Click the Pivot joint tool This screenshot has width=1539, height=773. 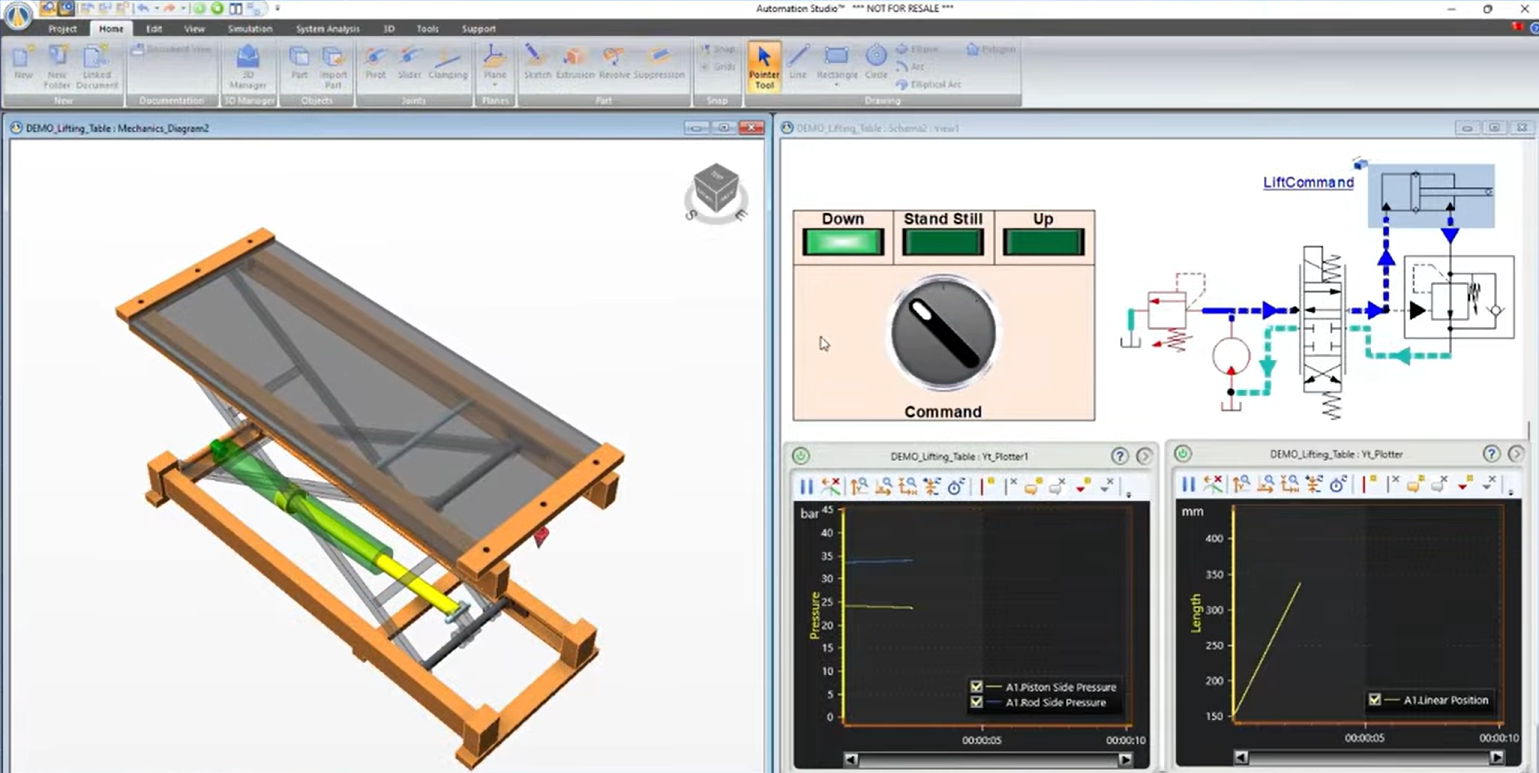pos(376,63)
